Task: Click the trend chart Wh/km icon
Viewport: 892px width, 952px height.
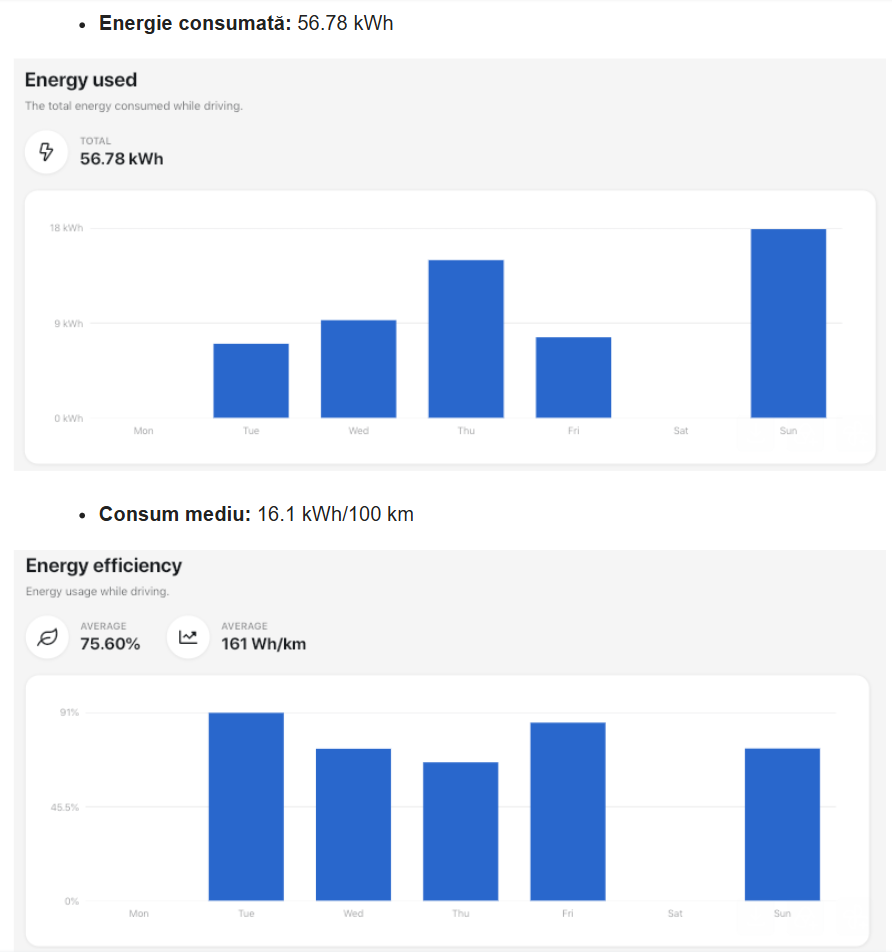Action: (x=188, y=638)
